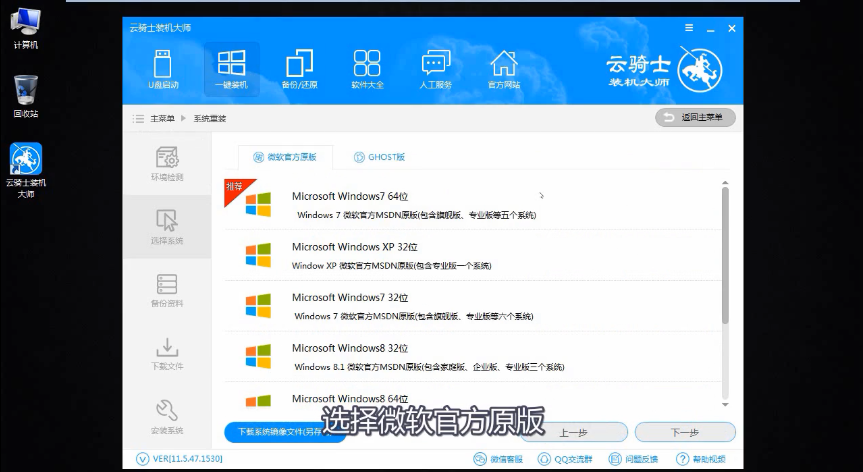Click Windows logo of Windows8 32位 entry
863x472 pixels.
(258, 356)
